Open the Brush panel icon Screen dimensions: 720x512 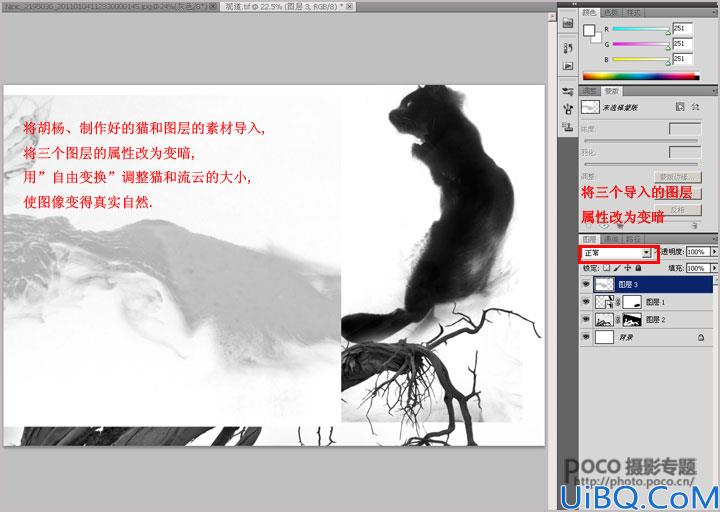tap(568, 109)
